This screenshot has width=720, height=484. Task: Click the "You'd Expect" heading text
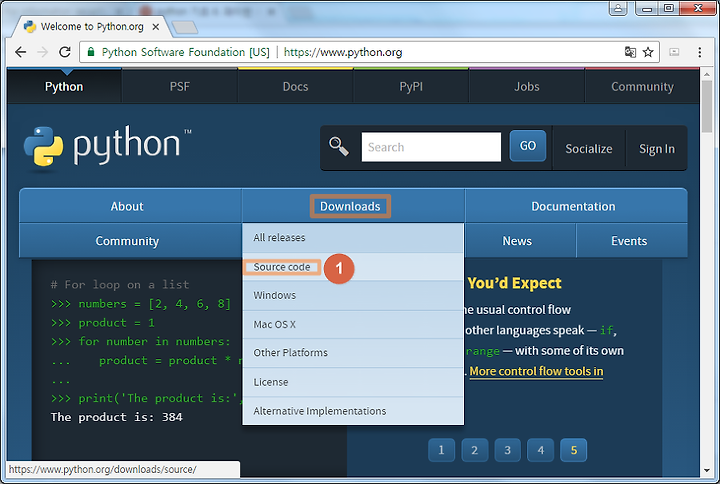[x=514, y=283]
